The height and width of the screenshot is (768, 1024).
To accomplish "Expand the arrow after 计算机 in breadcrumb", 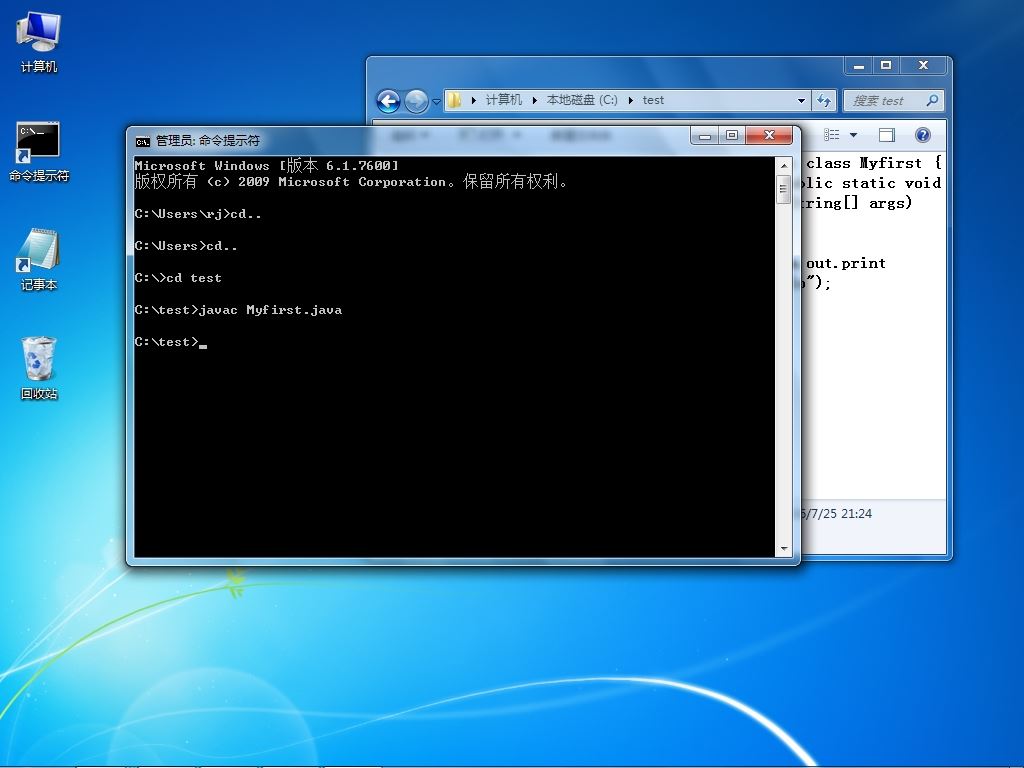I will point(534,100).
